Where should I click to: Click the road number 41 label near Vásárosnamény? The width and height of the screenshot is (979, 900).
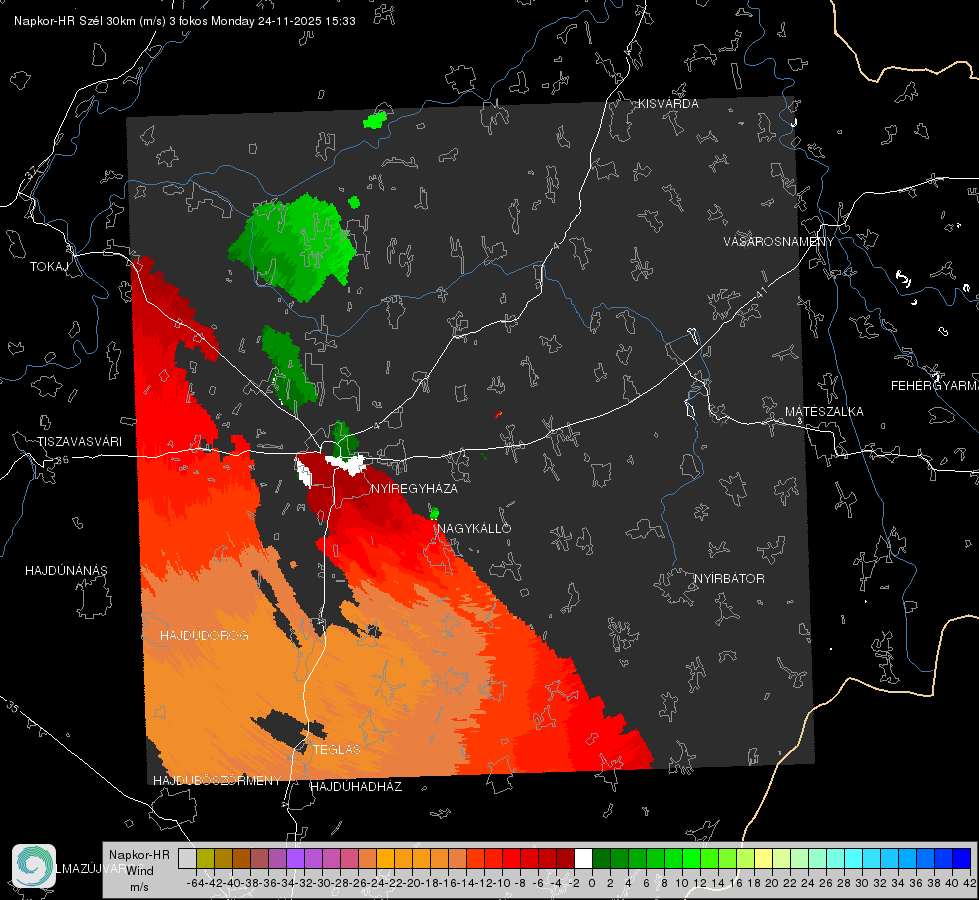click(x=760, y=291)
